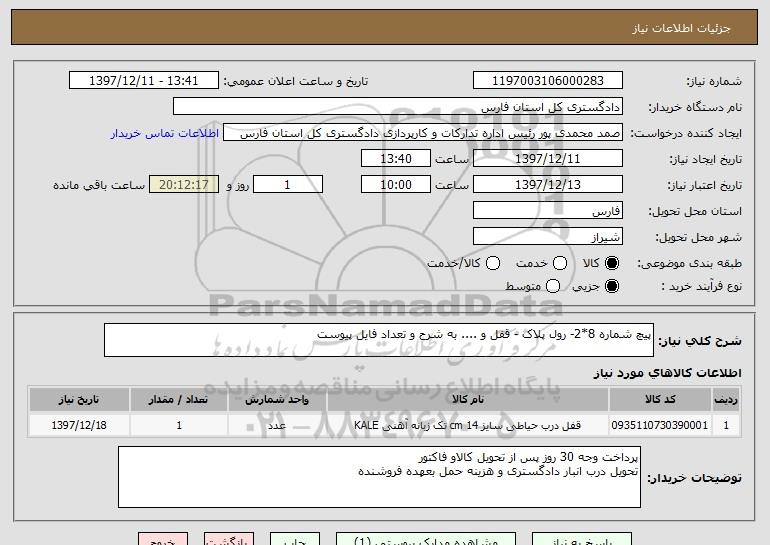Click the جزئیات اطلاعات نیاز page header
The height and width of the screenshot is (545, 770).
(681, 28)
